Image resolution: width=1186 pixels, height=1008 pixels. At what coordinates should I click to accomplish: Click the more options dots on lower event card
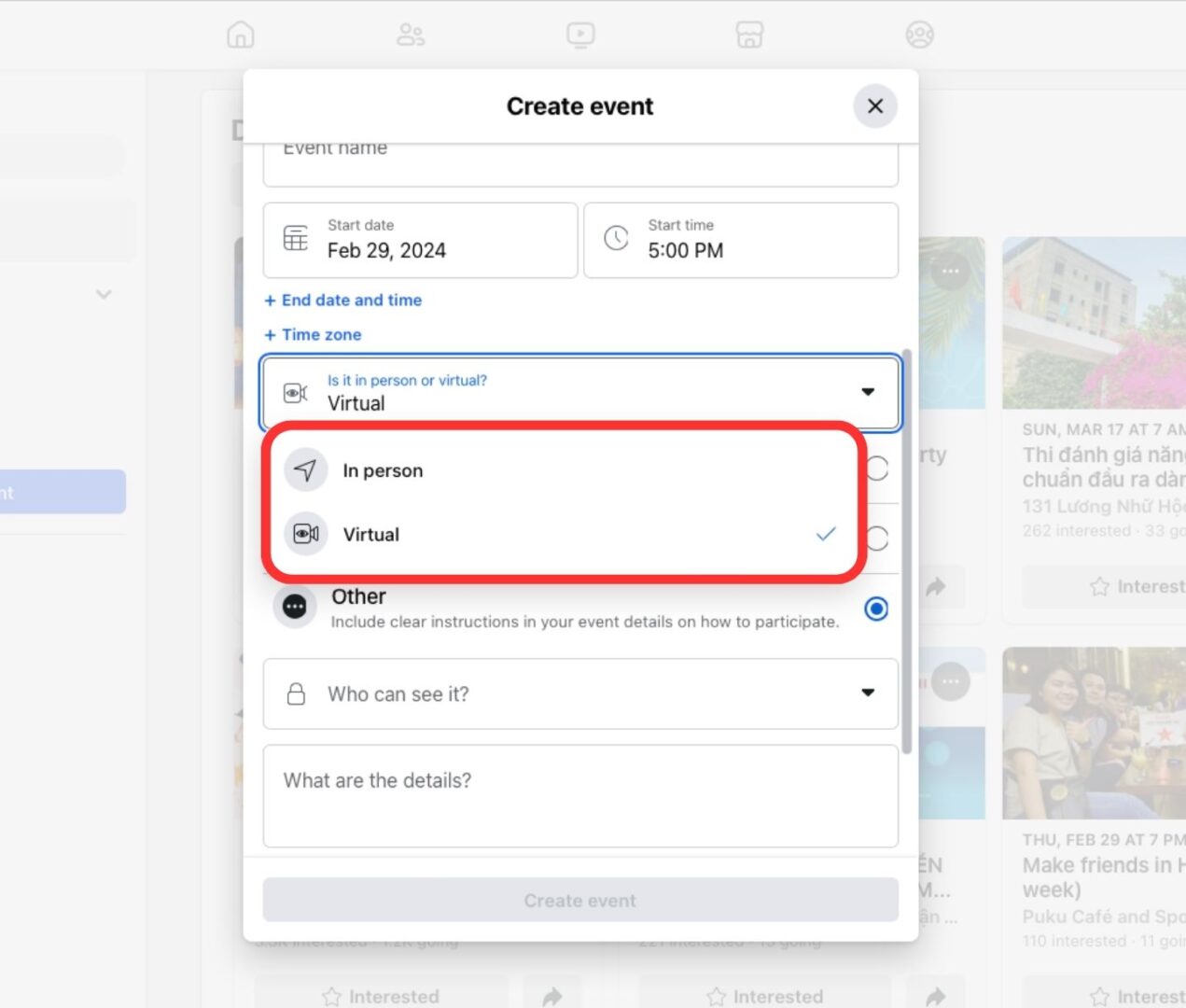[x=951, y=681]
